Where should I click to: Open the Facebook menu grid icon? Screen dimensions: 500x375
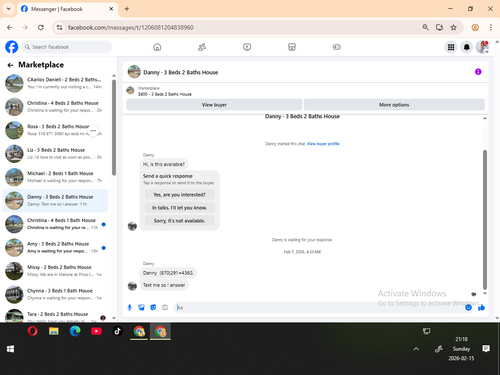[451, 47]
